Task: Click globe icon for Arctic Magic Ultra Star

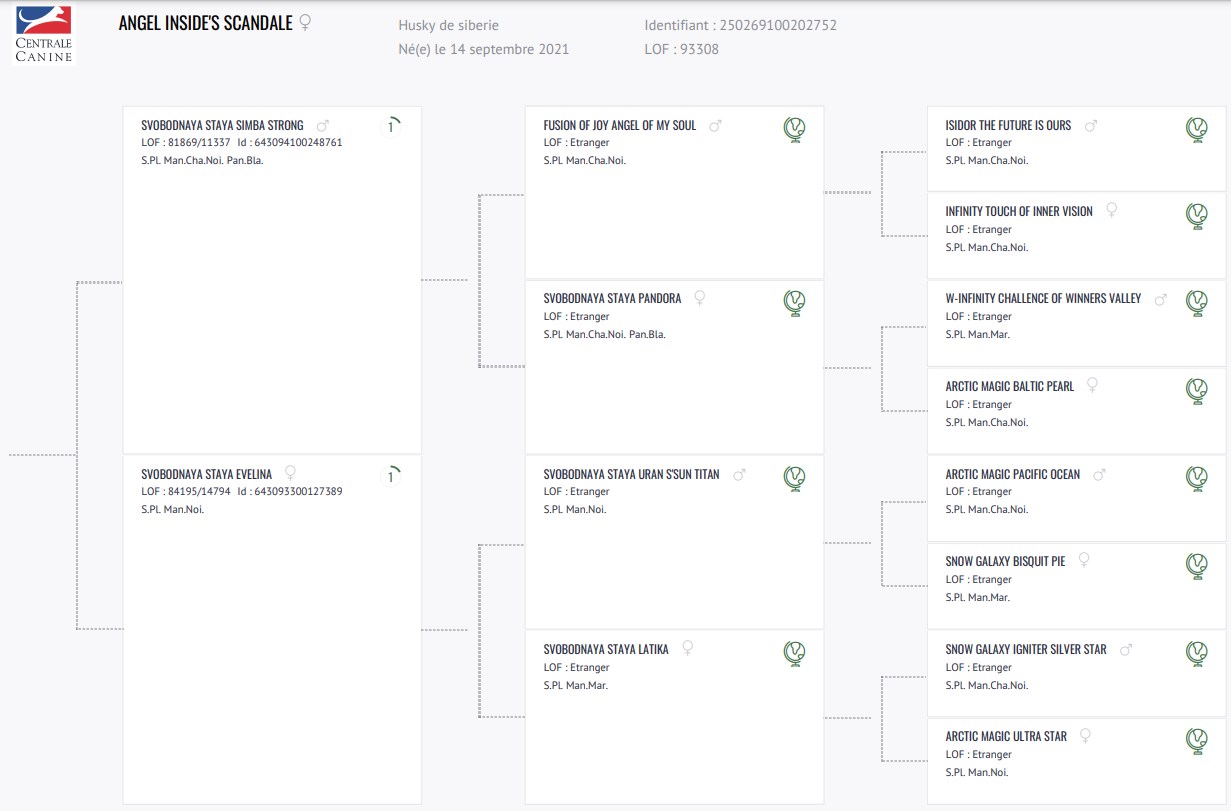Action: [1196, 741]
